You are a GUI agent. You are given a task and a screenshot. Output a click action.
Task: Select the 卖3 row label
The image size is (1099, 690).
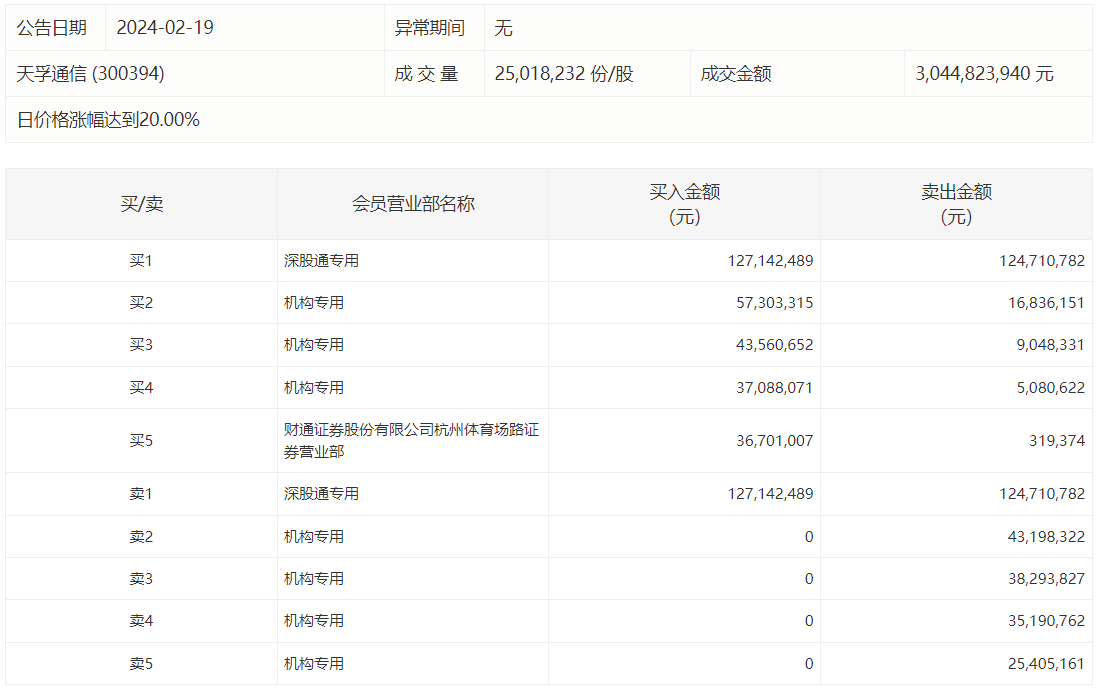pos(141,579)
